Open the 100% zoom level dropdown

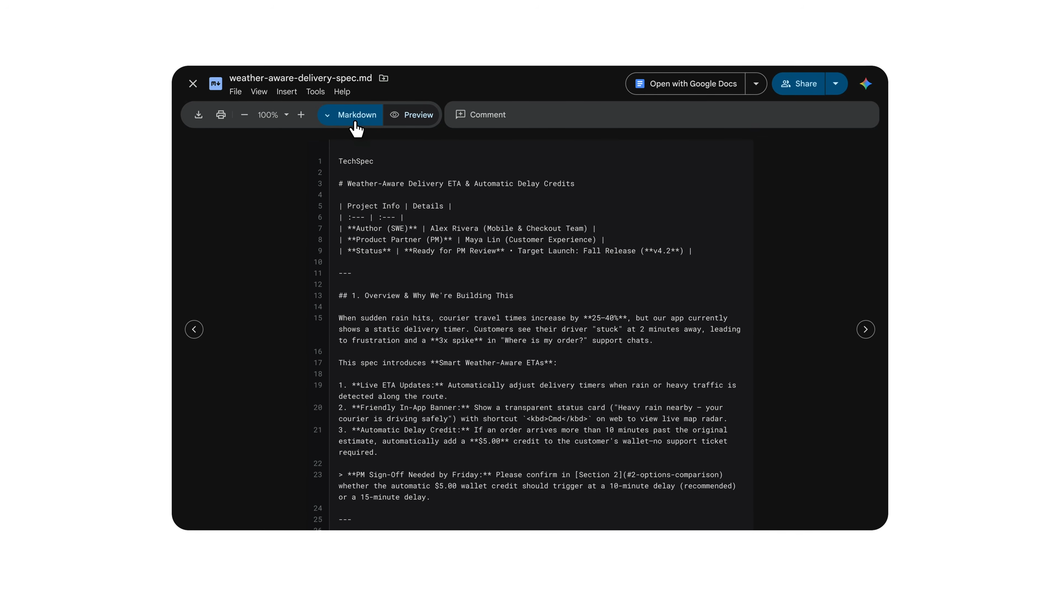(273, 115)
